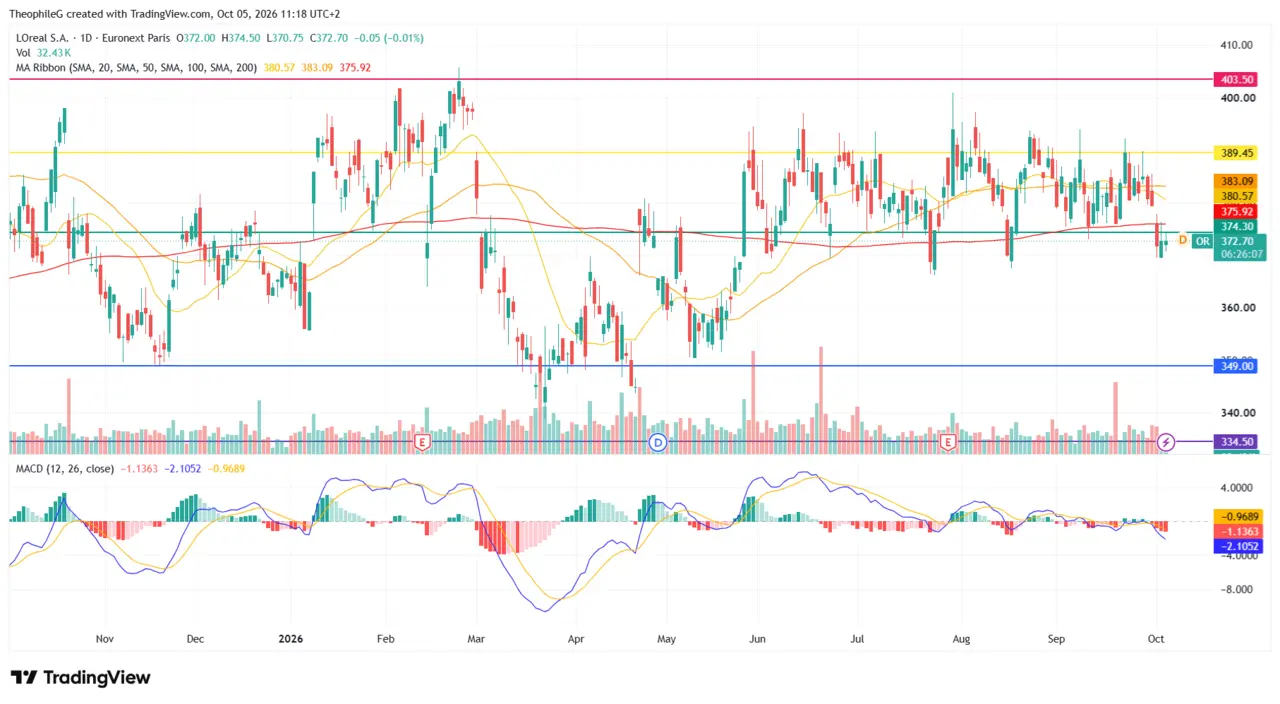Click the earnings E marker in late July
The image size is (1280, 704).
click(948, 441)
